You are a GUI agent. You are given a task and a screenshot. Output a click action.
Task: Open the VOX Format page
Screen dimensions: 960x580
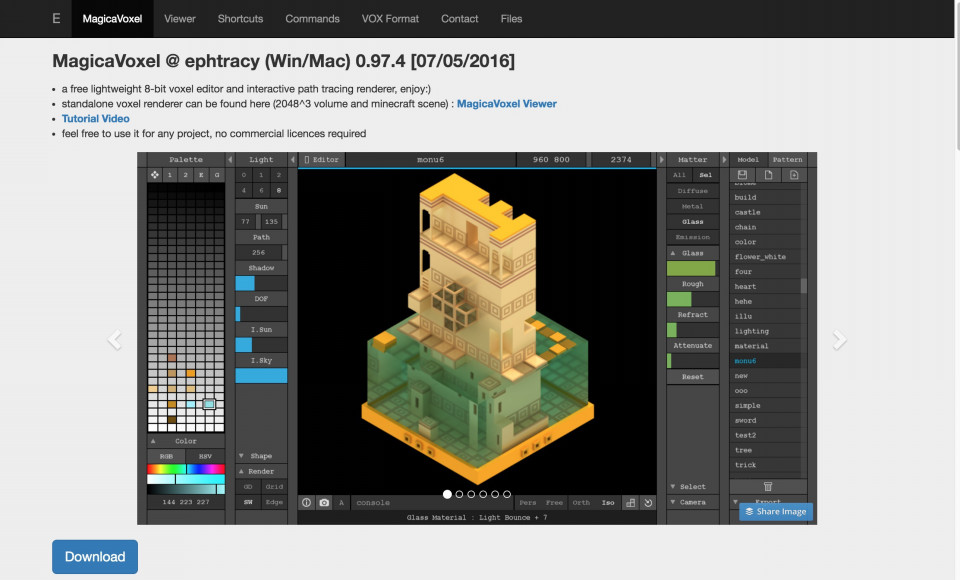[x=390, y=18]
